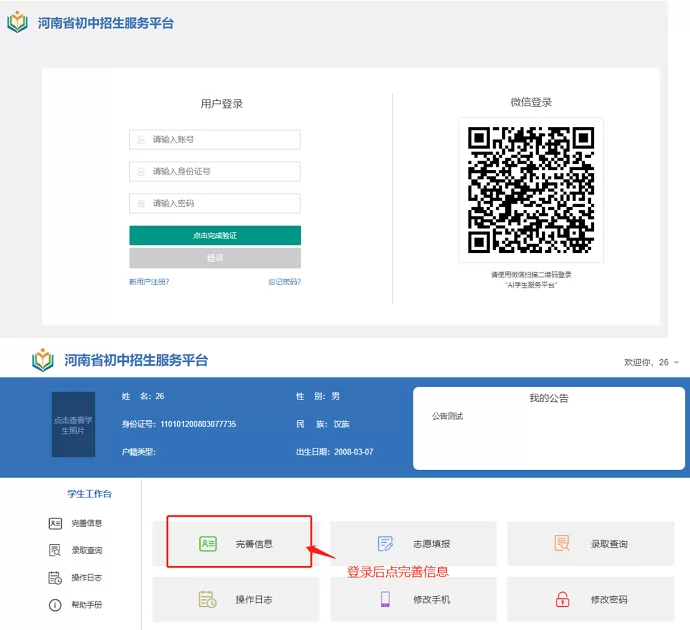The height and width of the screenshot is (630, 690).
Task: Open the 忘记密码 forgot password link
Action: coord(284,282)
